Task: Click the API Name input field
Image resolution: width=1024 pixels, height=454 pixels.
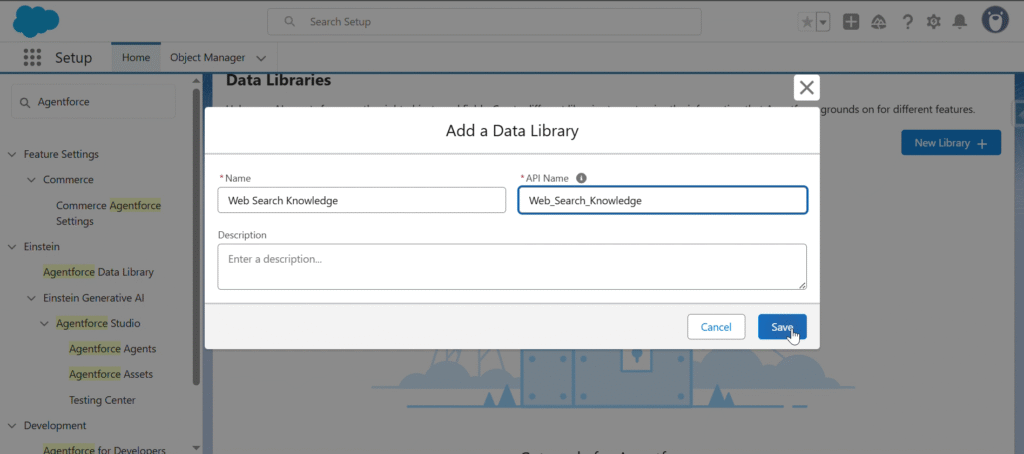Action: coord(663,200)
